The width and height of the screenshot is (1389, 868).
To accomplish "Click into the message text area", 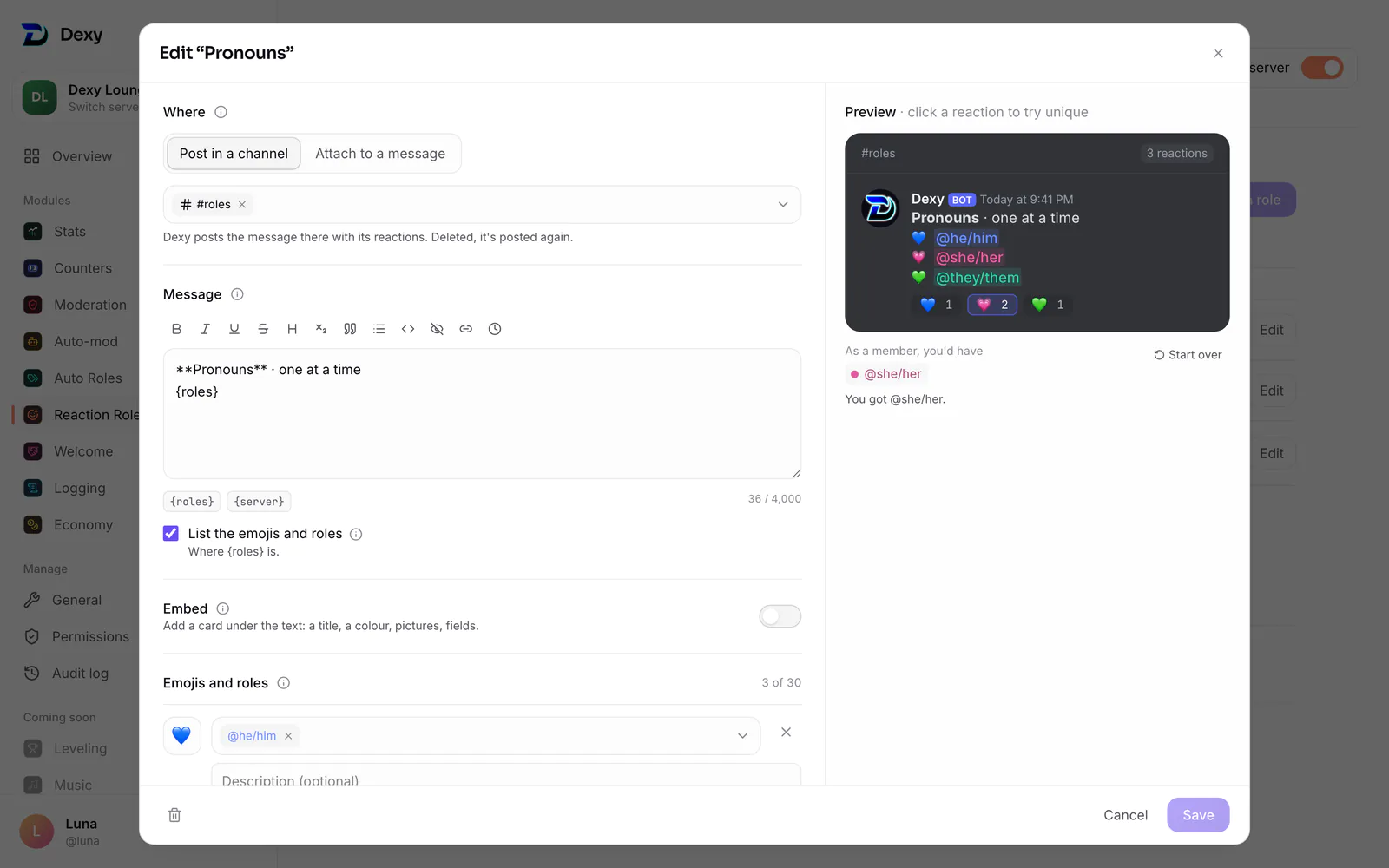I will click(482, 414).
